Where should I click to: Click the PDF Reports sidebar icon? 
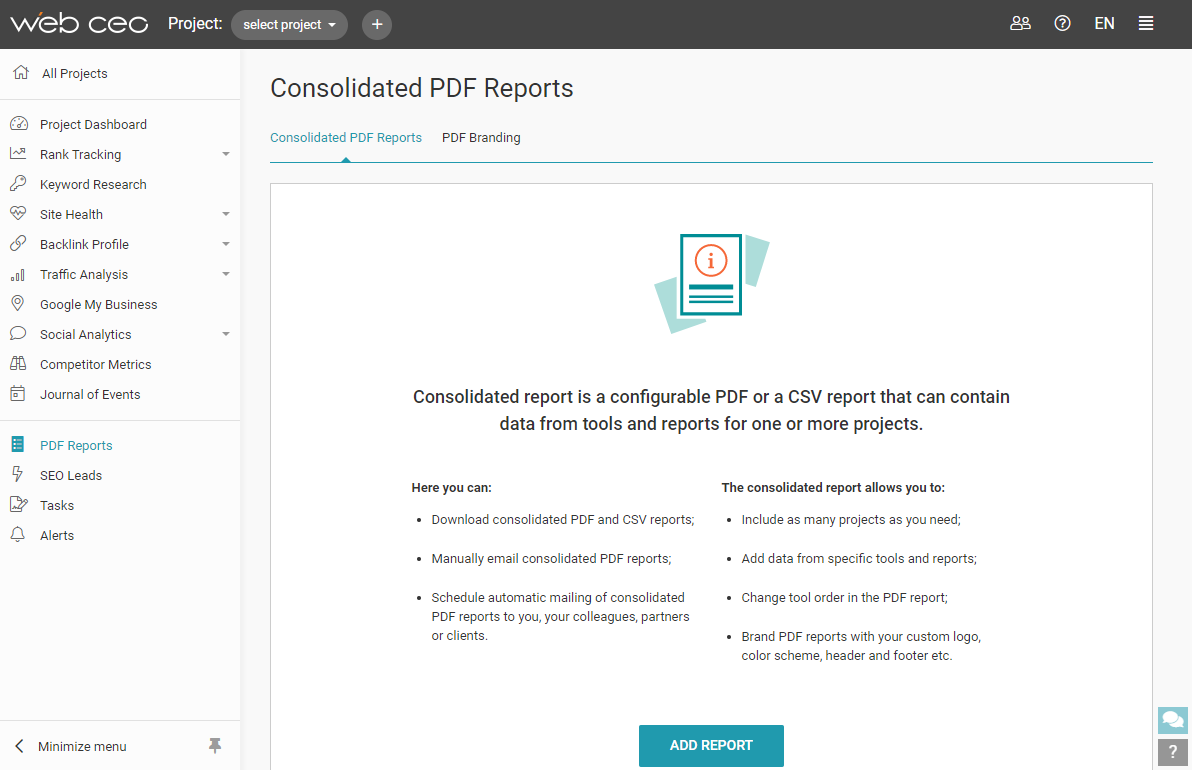(18, 444)
